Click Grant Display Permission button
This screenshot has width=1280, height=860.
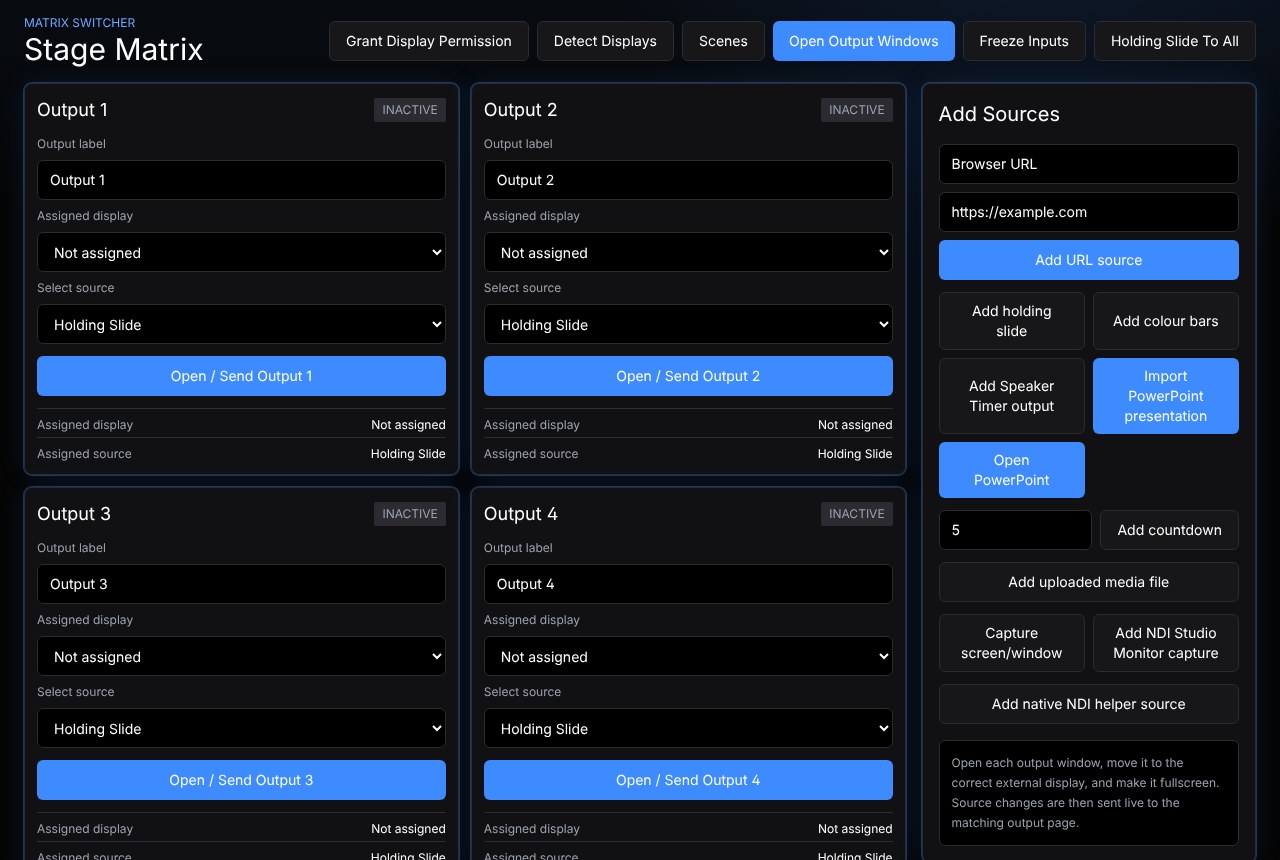point(429,41)
